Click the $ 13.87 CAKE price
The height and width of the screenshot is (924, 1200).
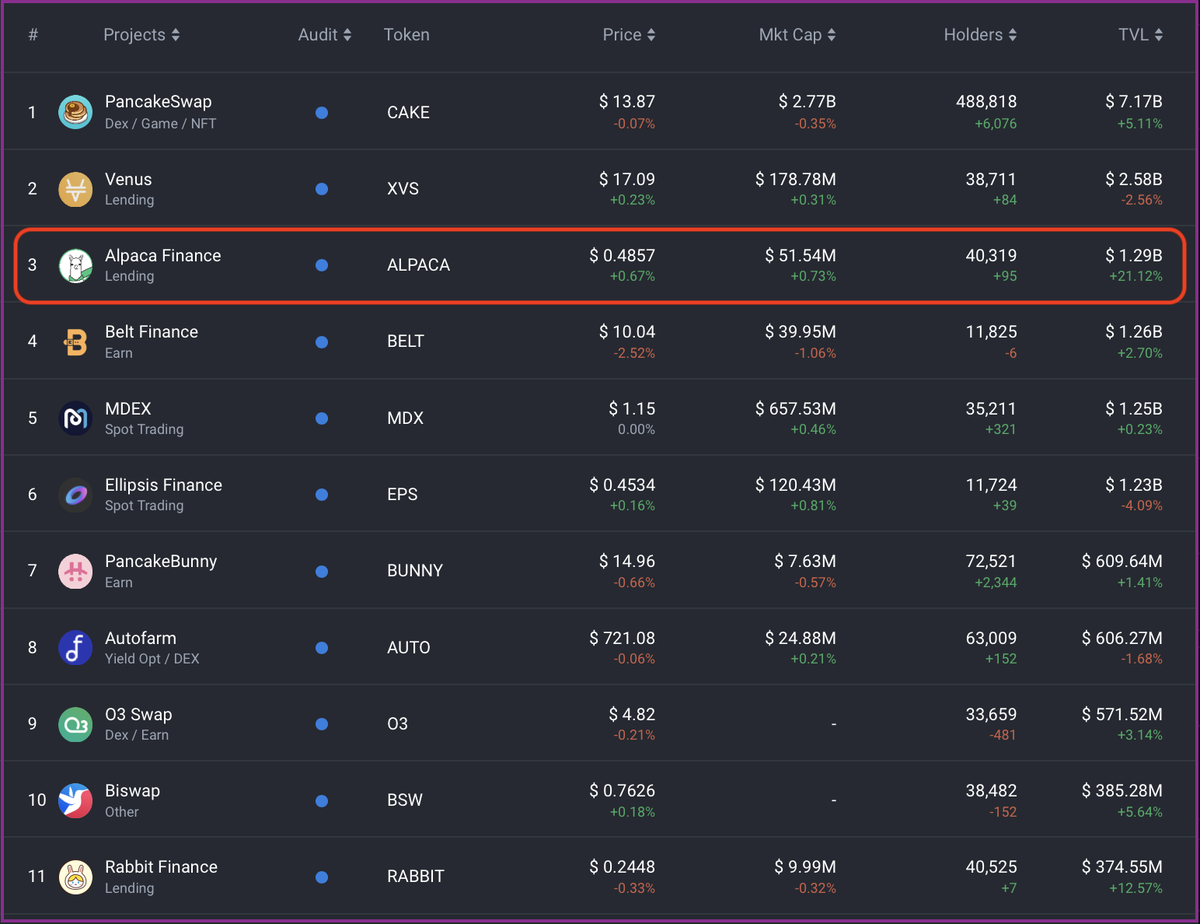pyautogui.click(x=627, y=102)
